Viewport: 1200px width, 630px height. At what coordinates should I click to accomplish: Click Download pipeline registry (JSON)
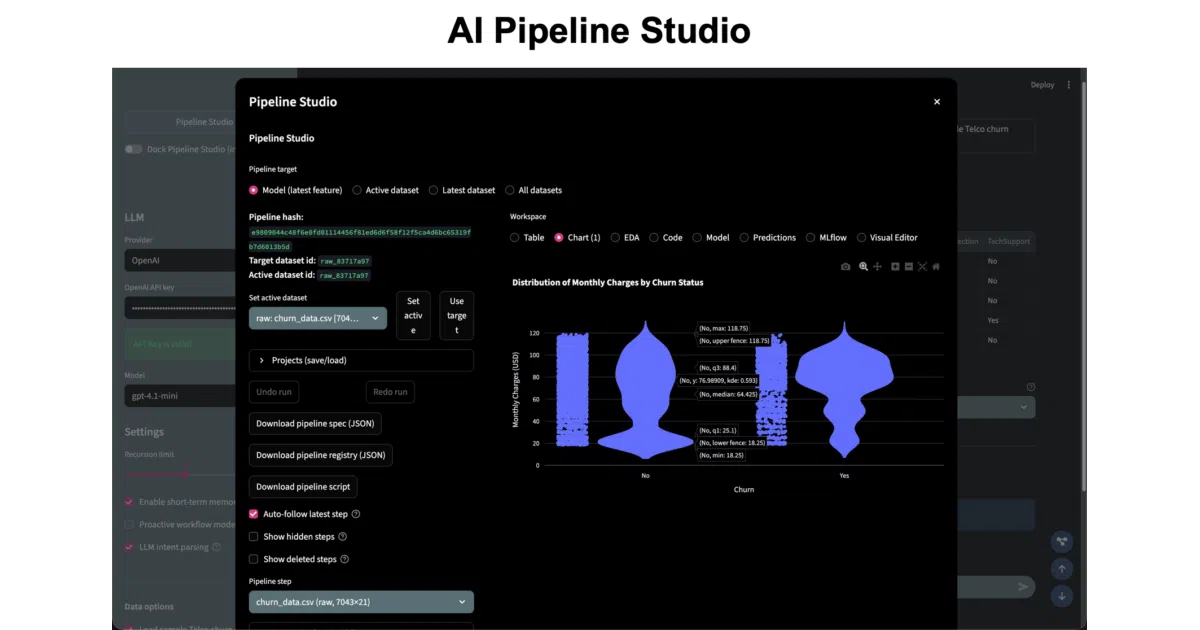tap(321, 455)
